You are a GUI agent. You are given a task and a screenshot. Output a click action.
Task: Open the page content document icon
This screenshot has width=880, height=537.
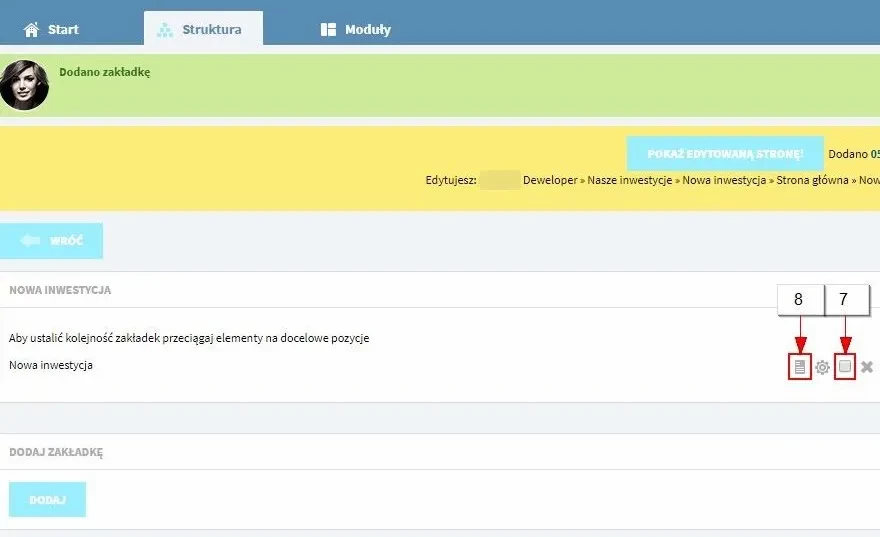pyautogui.click(x=800, y=367)
